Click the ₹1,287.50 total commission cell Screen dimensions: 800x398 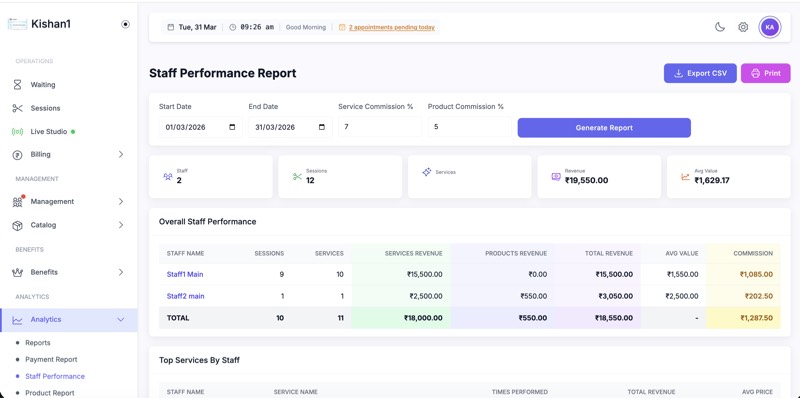tap(757, 318)
